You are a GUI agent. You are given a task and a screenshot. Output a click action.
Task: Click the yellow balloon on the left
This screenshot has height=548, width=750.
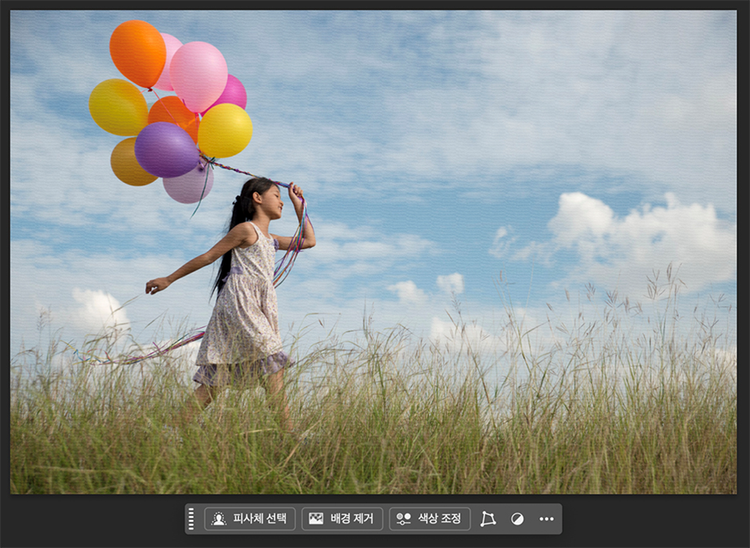[x=117, y=106]
